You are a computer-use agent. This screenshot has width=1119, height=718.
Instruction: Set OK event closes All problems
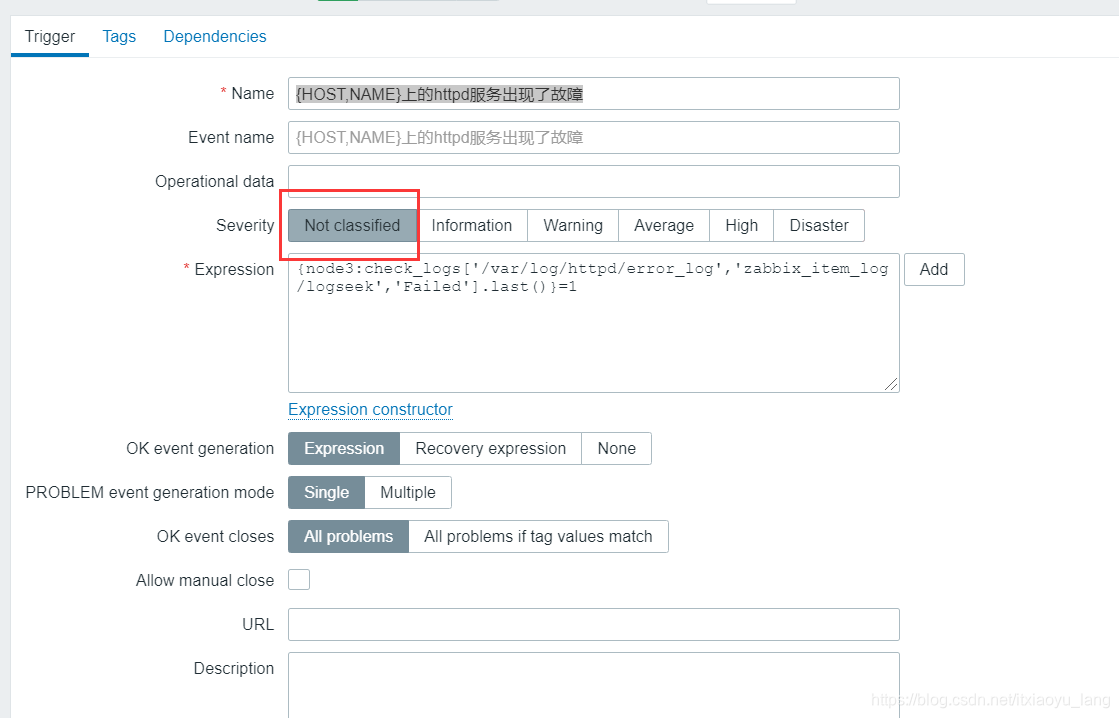348,537
